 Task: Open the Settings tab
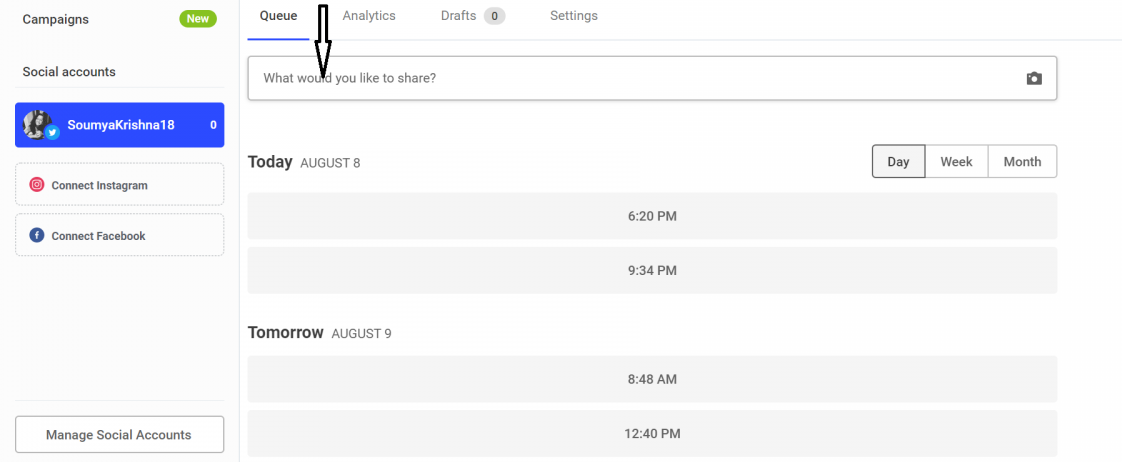(x=574, y=16)
